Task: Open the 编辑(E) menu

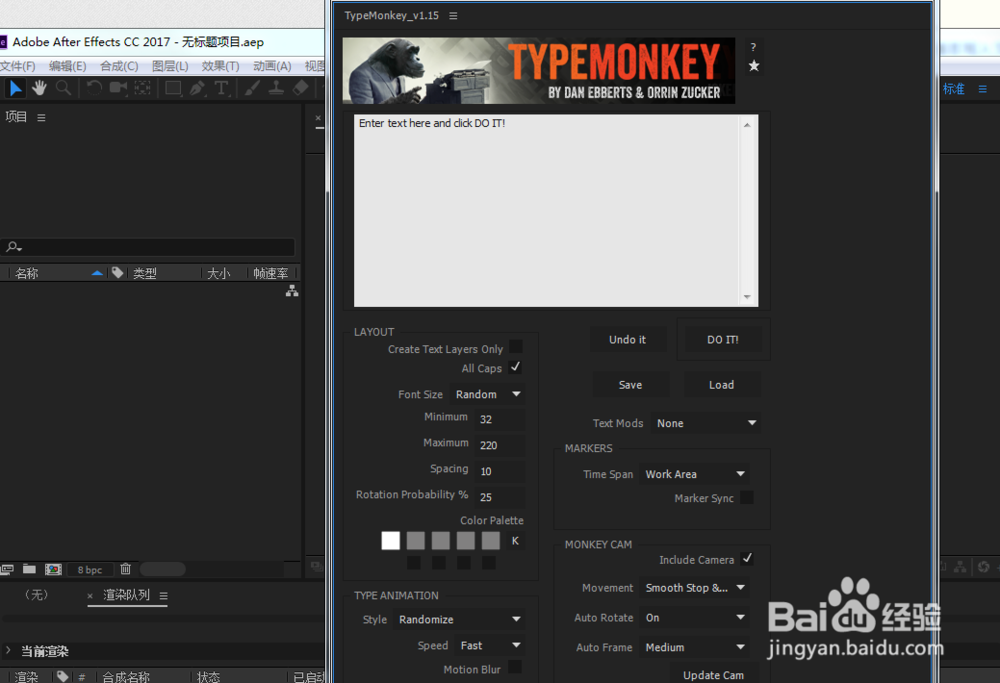Action: pos(68,66)
